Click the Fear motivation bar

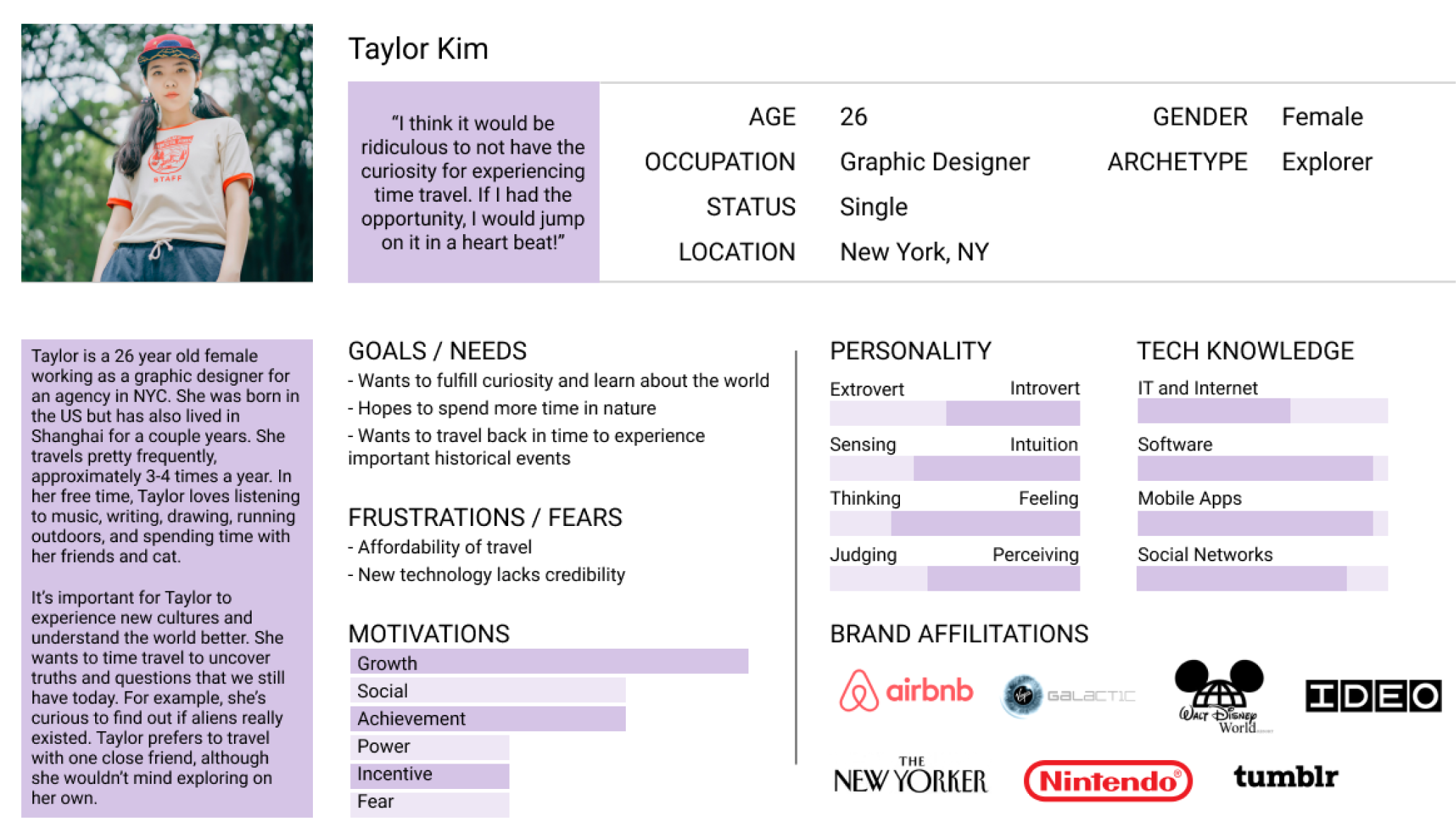(429, 803)
